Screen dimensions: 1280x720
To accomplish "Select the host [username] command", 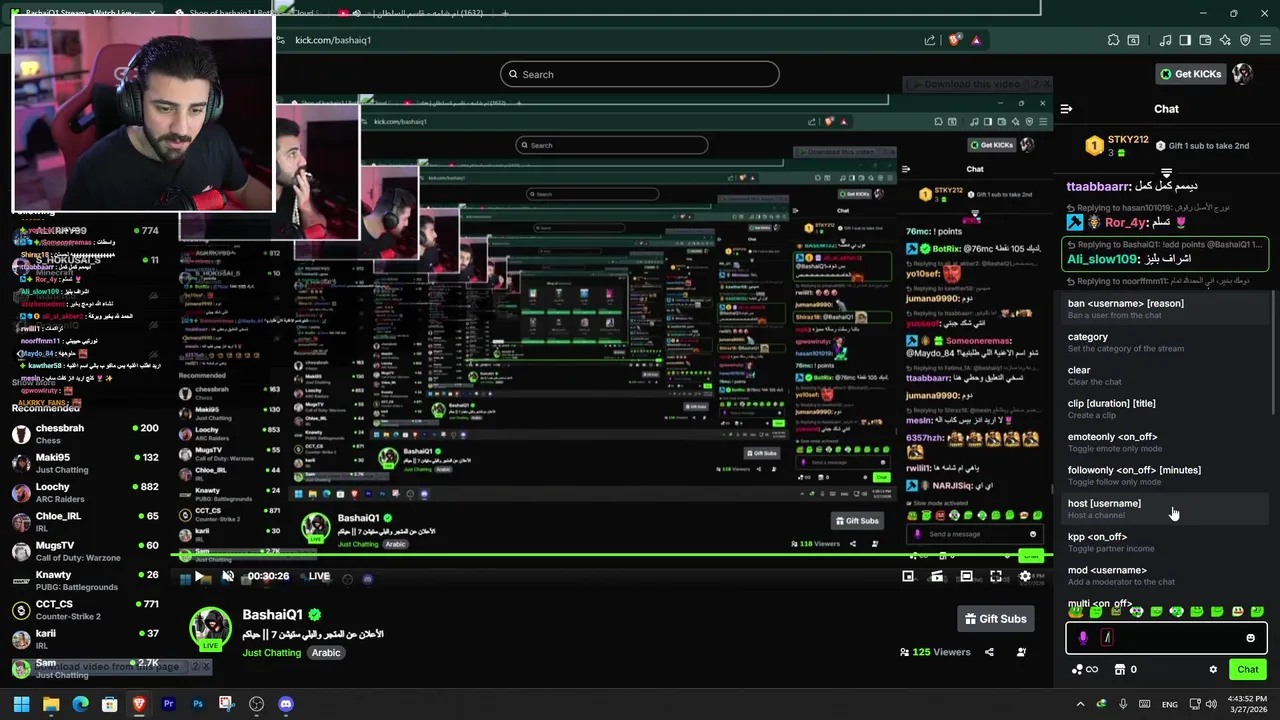I will [1164, 509].
